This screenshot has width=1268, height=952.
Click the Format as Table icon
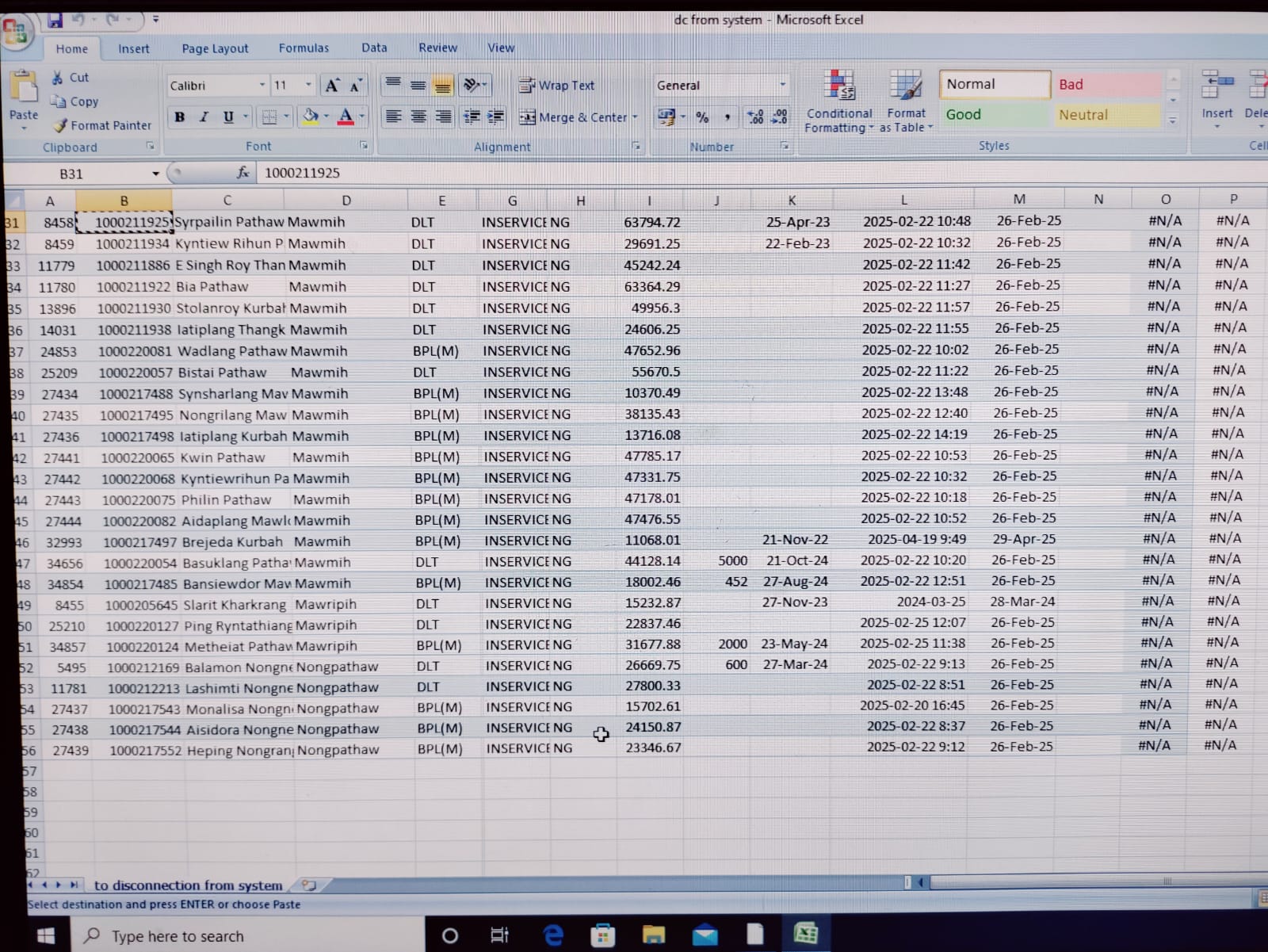point(906,101)
